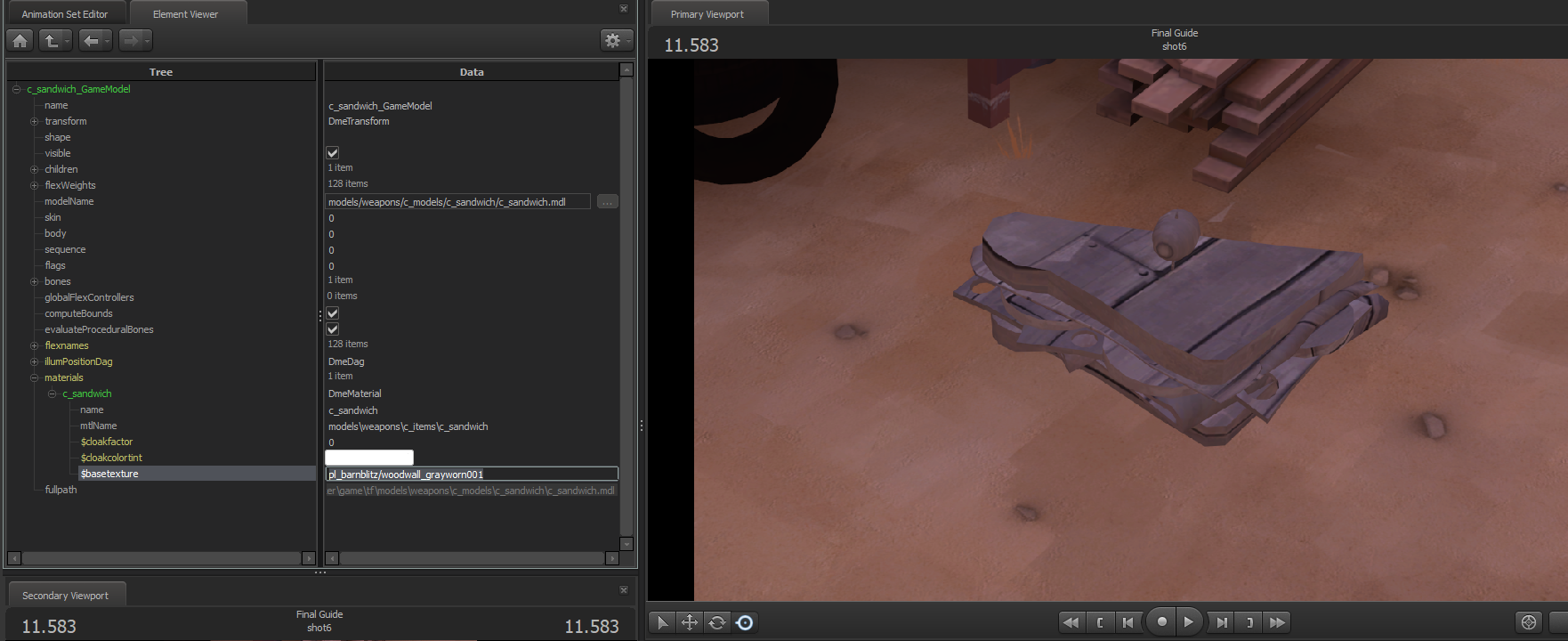Select the shape tree row
1568x641 pixels.
click(x=58, y=137)
